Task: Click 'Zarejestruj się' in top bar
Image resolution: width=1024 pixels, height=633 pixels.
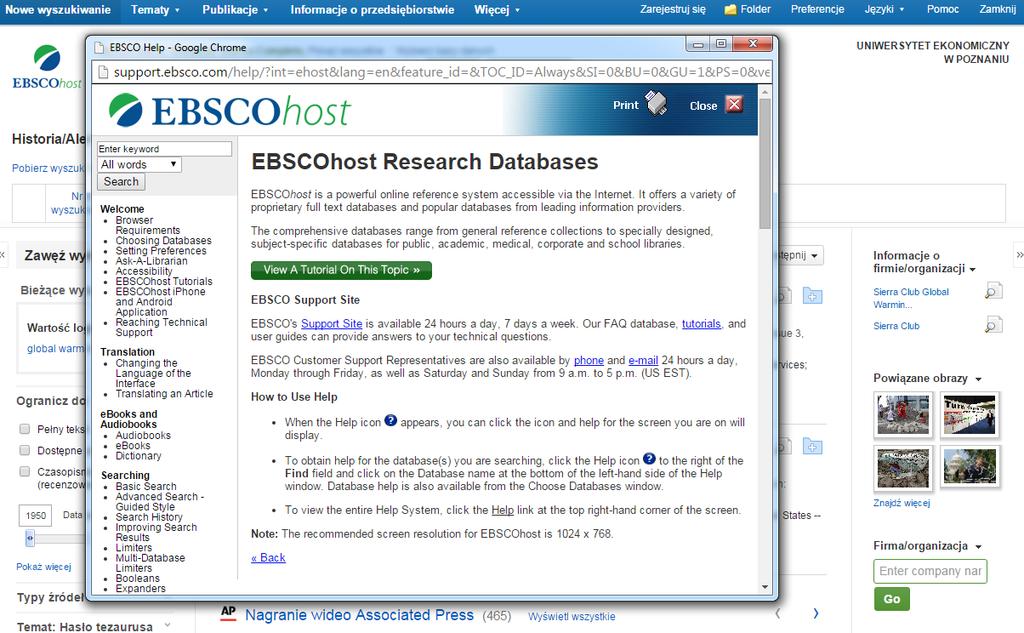Action: click(673, 9)
